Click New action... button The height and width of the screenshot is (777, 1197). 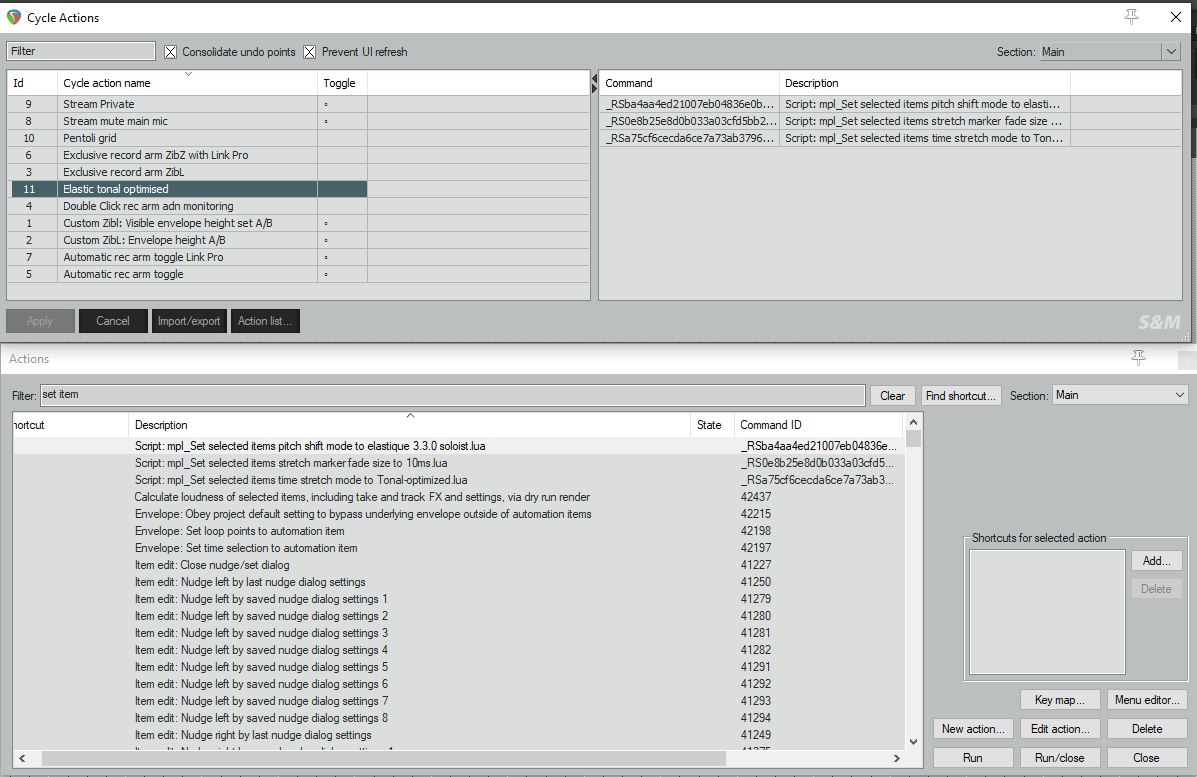click(973, 728)
